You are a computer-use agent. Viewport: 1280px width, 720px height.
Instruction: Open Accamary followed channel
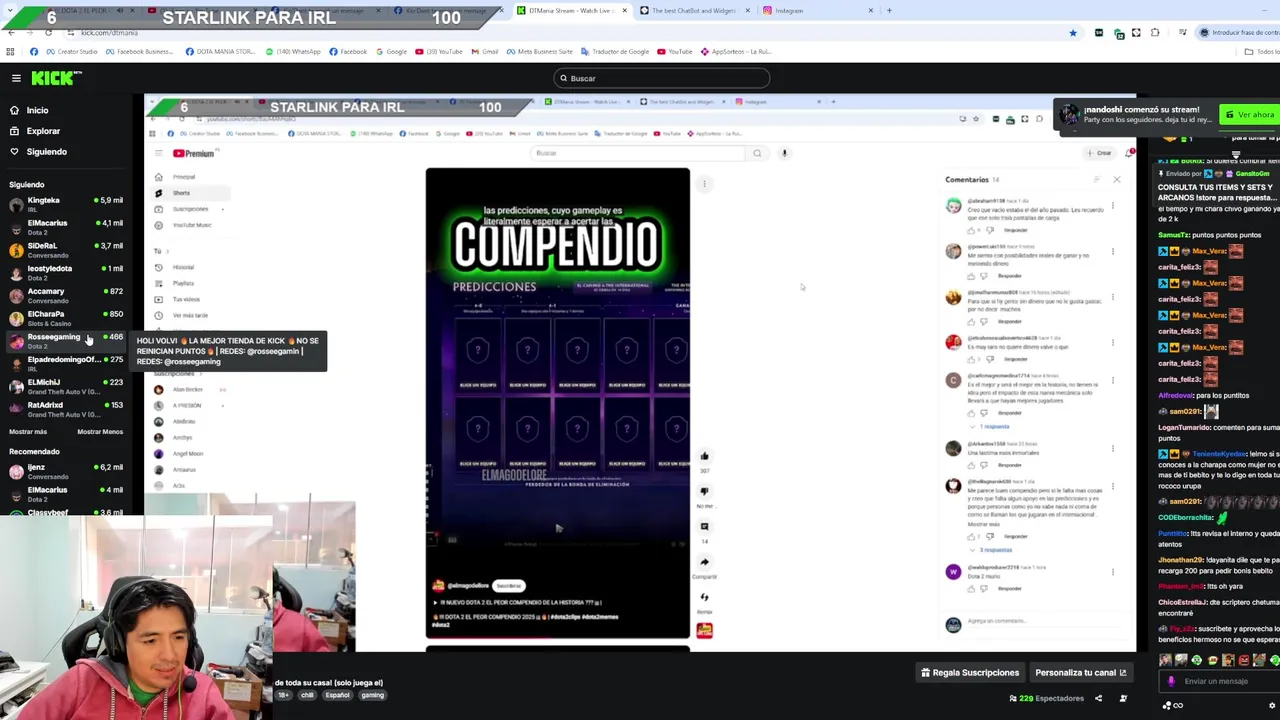(66, 295)
